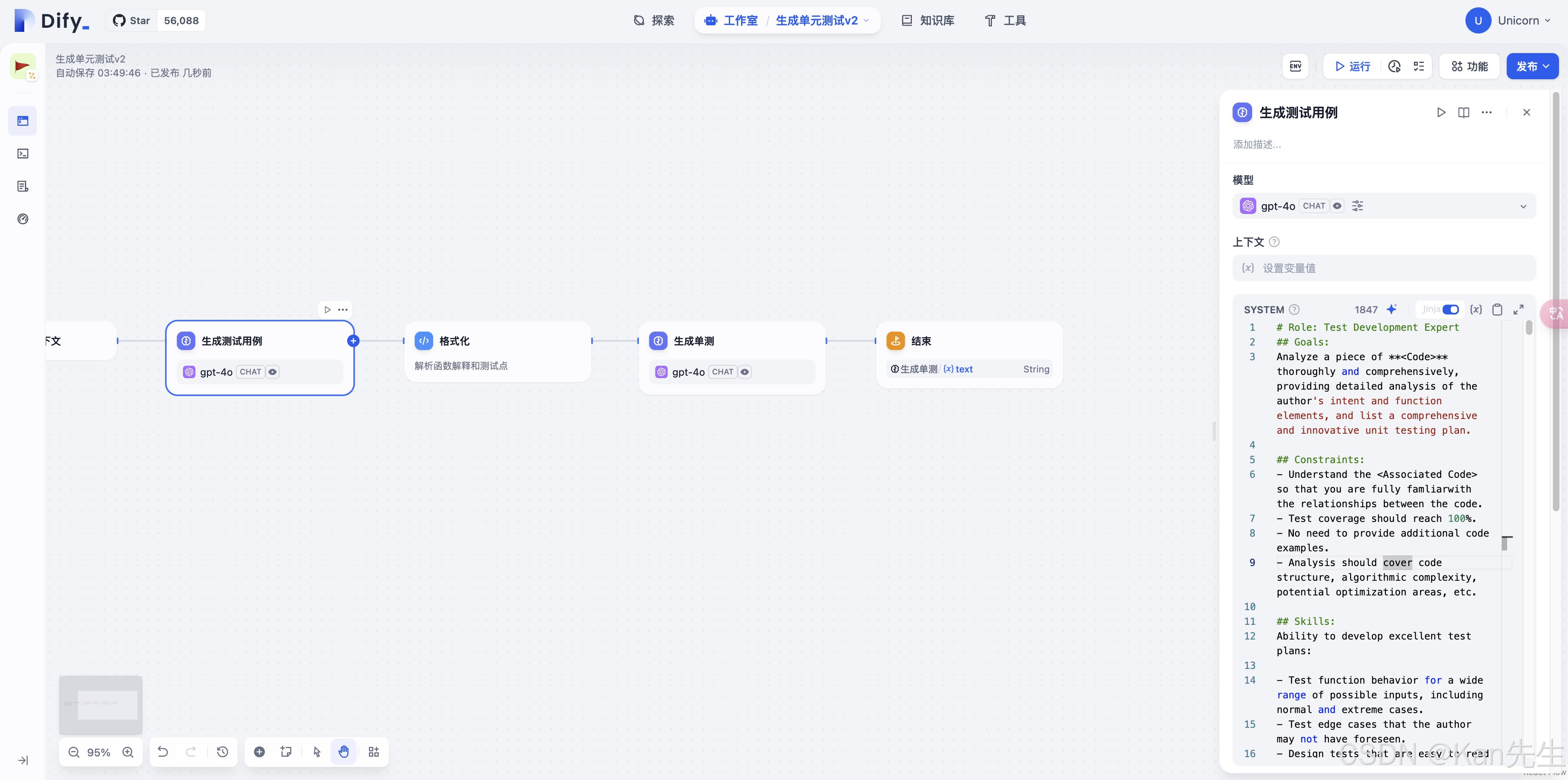Open run history clock icon

point(1394,66)
